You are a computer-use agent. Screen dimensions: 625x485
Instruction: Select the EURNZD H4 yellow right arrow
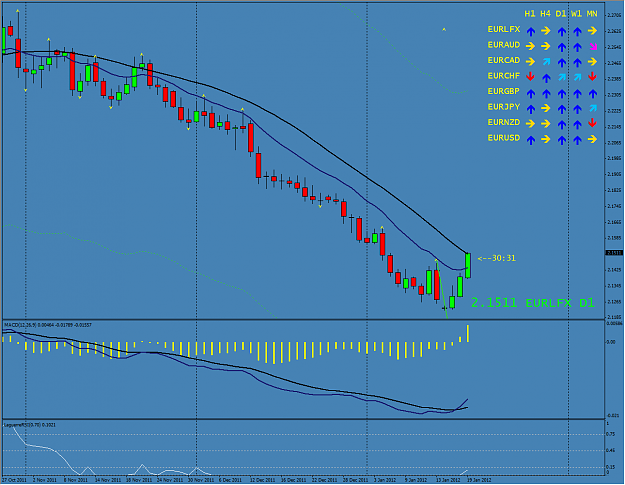coord(546,124)
